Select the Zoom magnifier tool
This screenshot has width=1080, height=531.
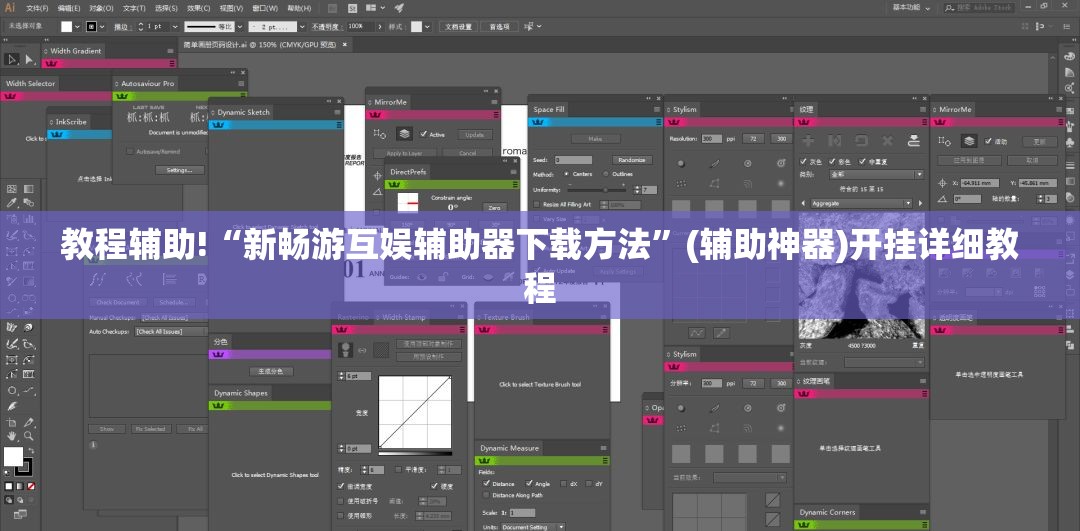coord(29,436)
